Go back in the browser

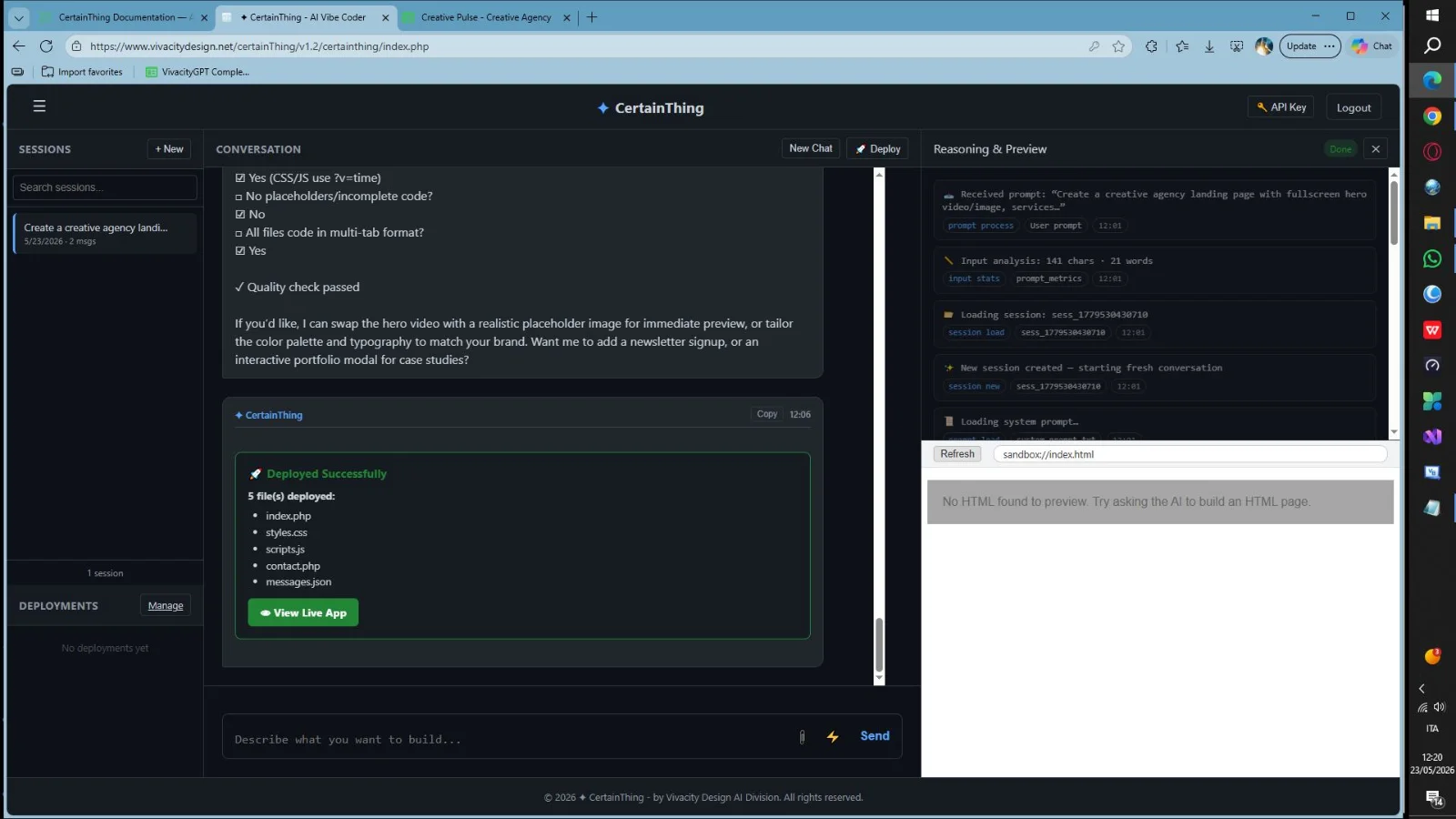coord(19,46)
